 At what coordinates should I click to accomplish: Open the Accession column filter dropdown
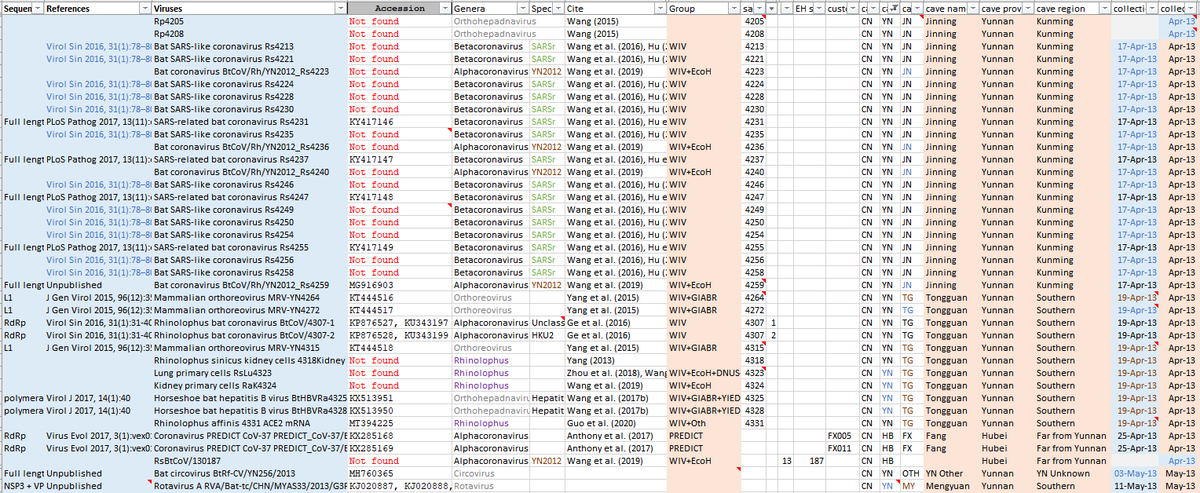coord(442,8)
